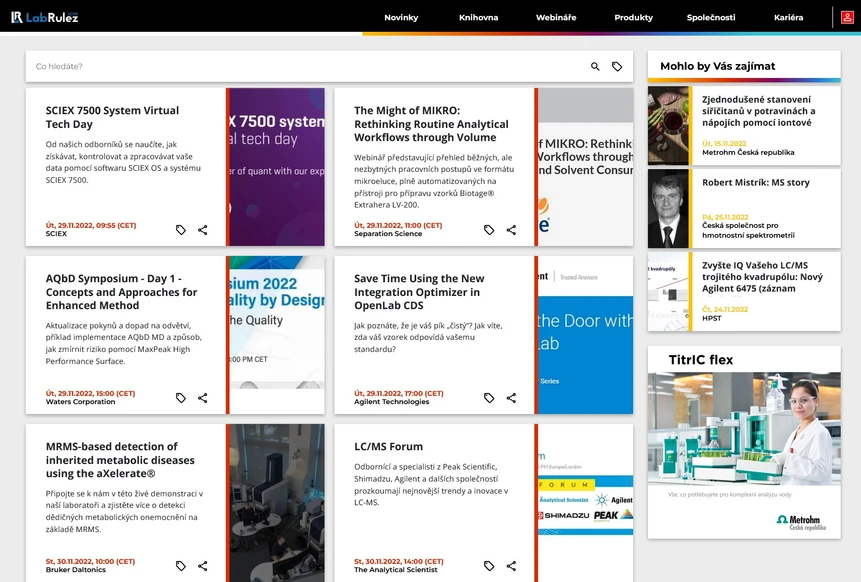Click the TitrIC flex advertisement image
861x582 pixels.
coord(744,429)
